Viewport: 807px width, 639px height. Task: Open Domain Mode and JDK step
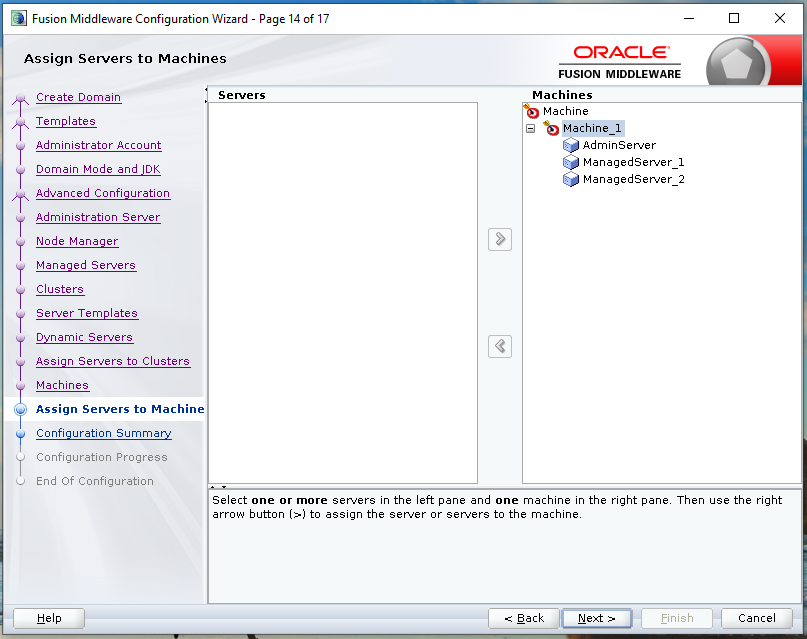98,169
